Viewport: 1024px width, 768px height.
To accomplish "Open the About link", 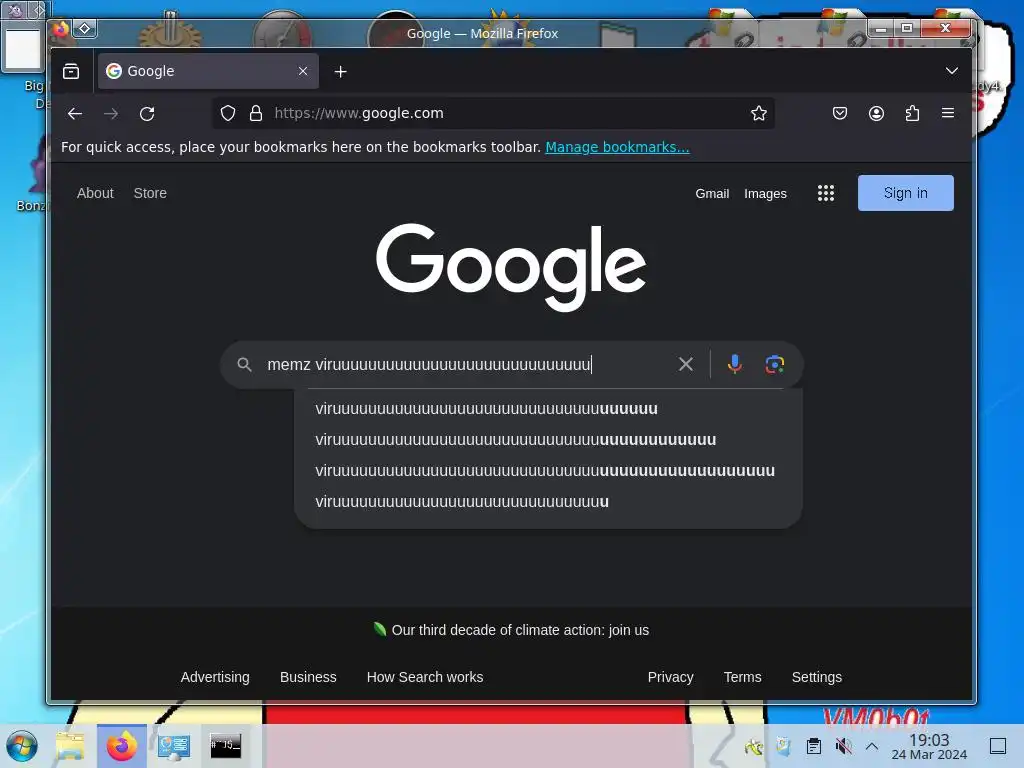I will 95,193.
